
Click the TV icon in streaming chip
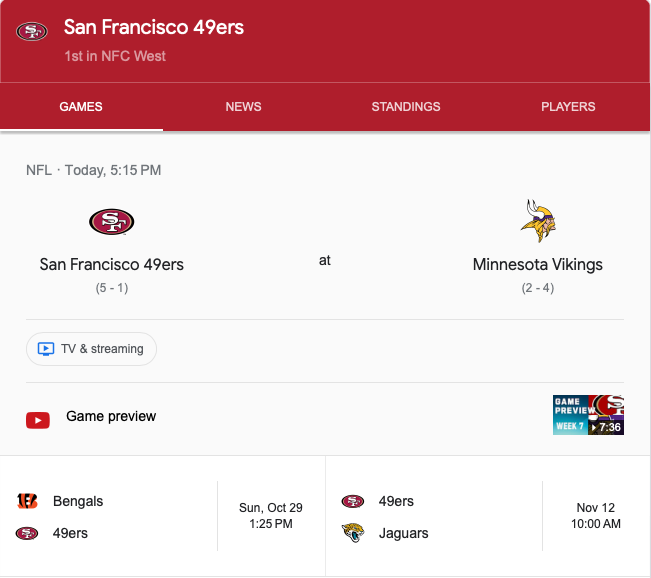coord(46,349)
